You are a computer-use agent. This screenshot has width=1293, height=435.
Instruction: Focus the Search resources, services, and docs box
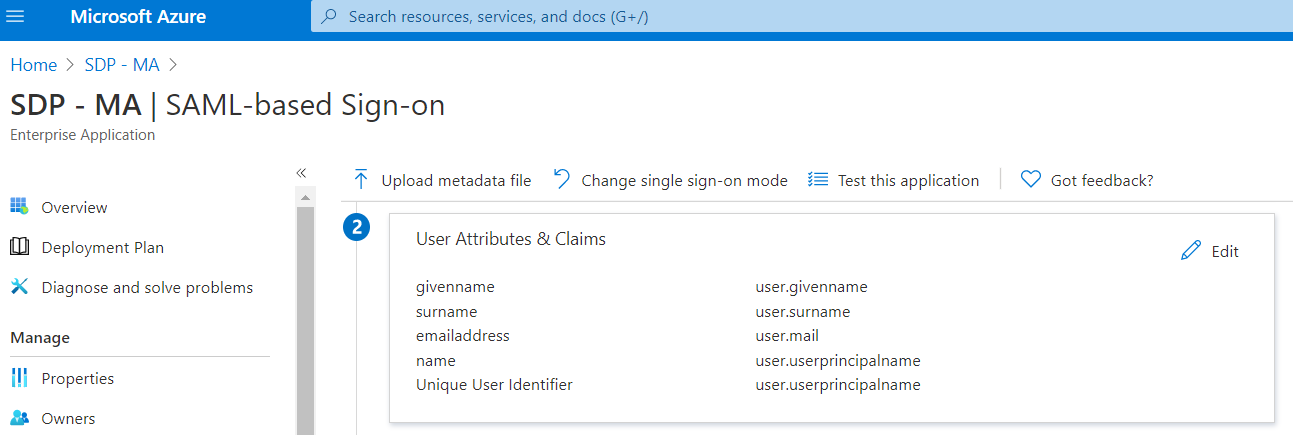point(700,17)
